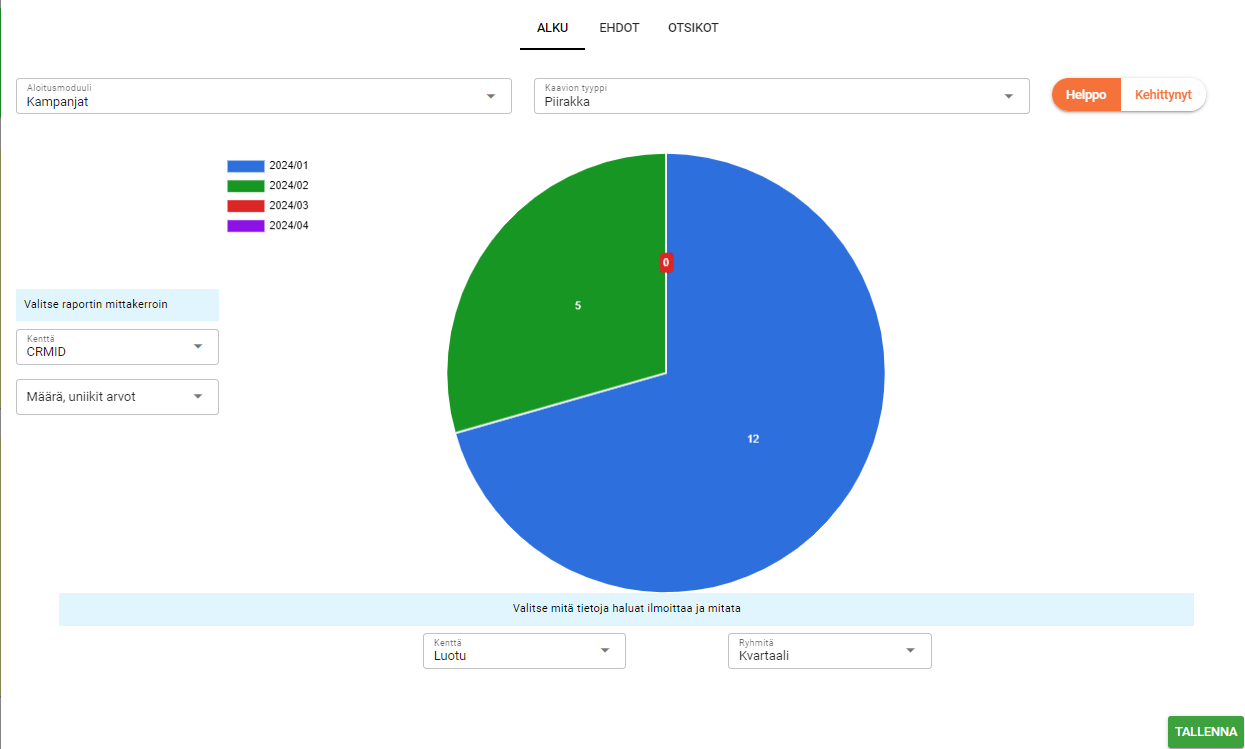Select the ALKU tab
1245x749 pixels.
click(552, 28)
